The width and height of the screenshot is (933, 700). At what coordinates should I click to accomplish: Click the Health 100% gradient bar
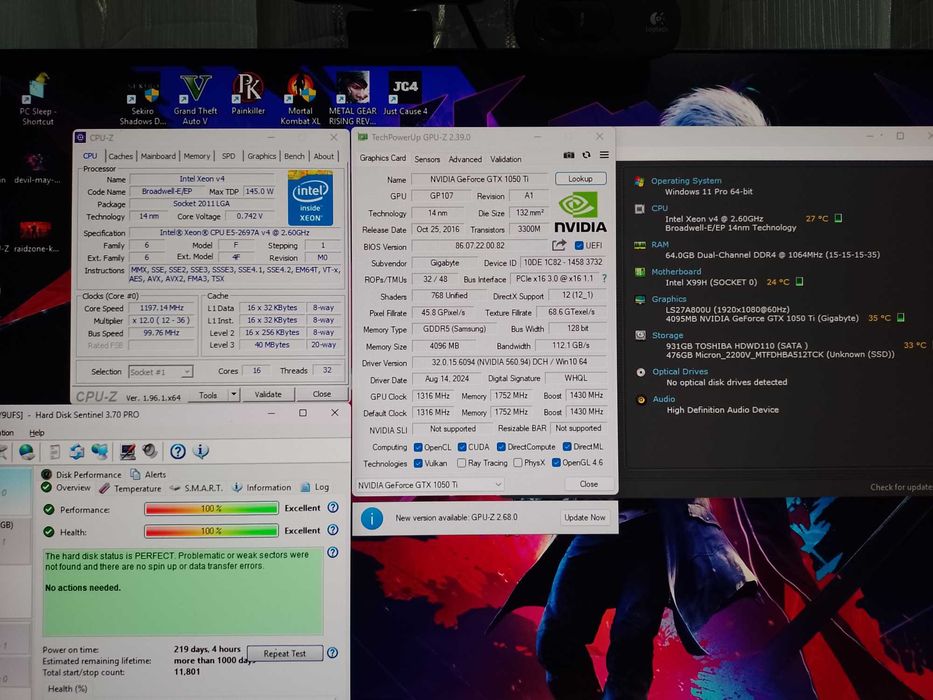point(211,530)
